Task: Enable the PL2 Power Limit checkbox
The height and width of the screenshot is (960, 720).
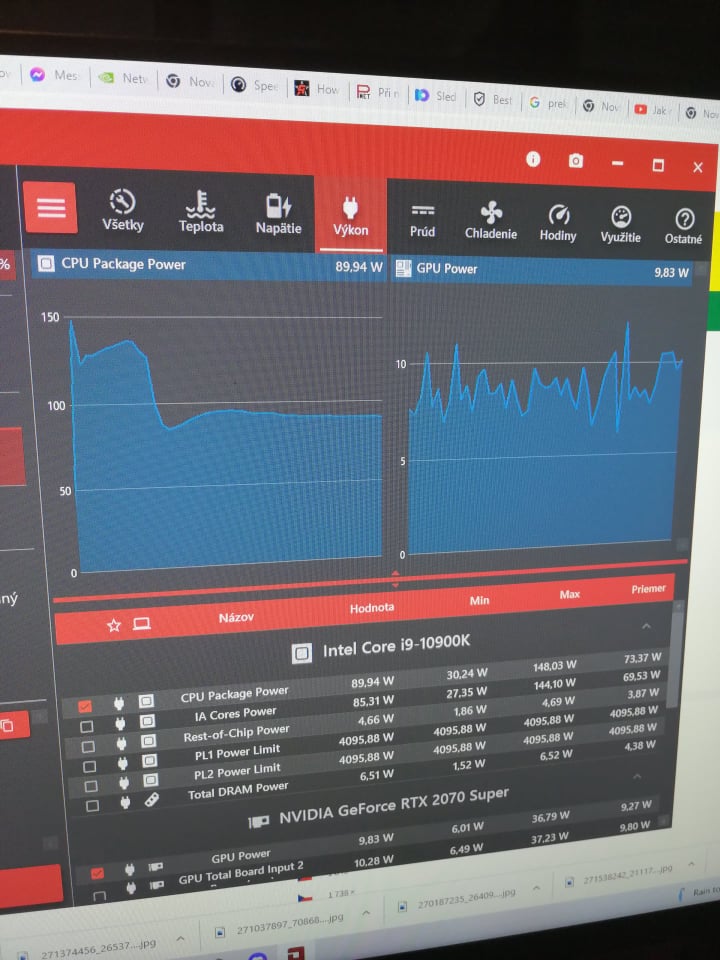Action: tap(91, 786)
